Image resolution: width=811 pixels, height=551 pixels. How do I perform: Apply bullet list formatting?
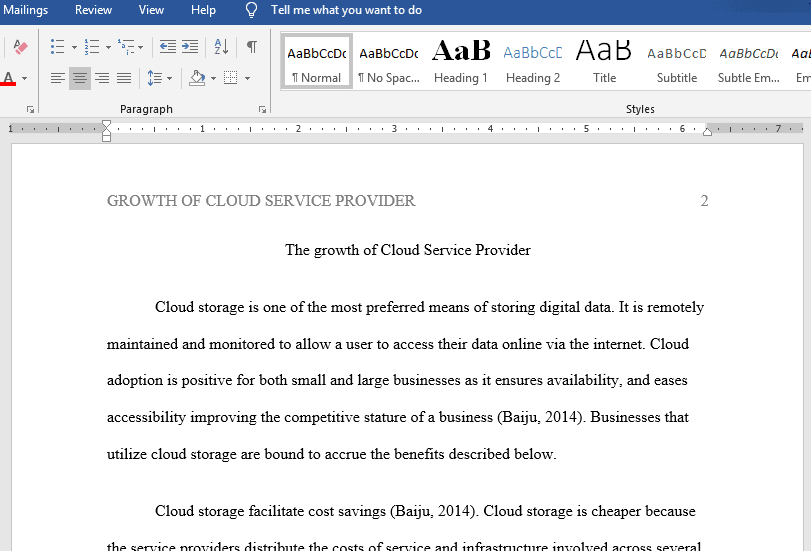pyautogui.click(x=57, y=47)
